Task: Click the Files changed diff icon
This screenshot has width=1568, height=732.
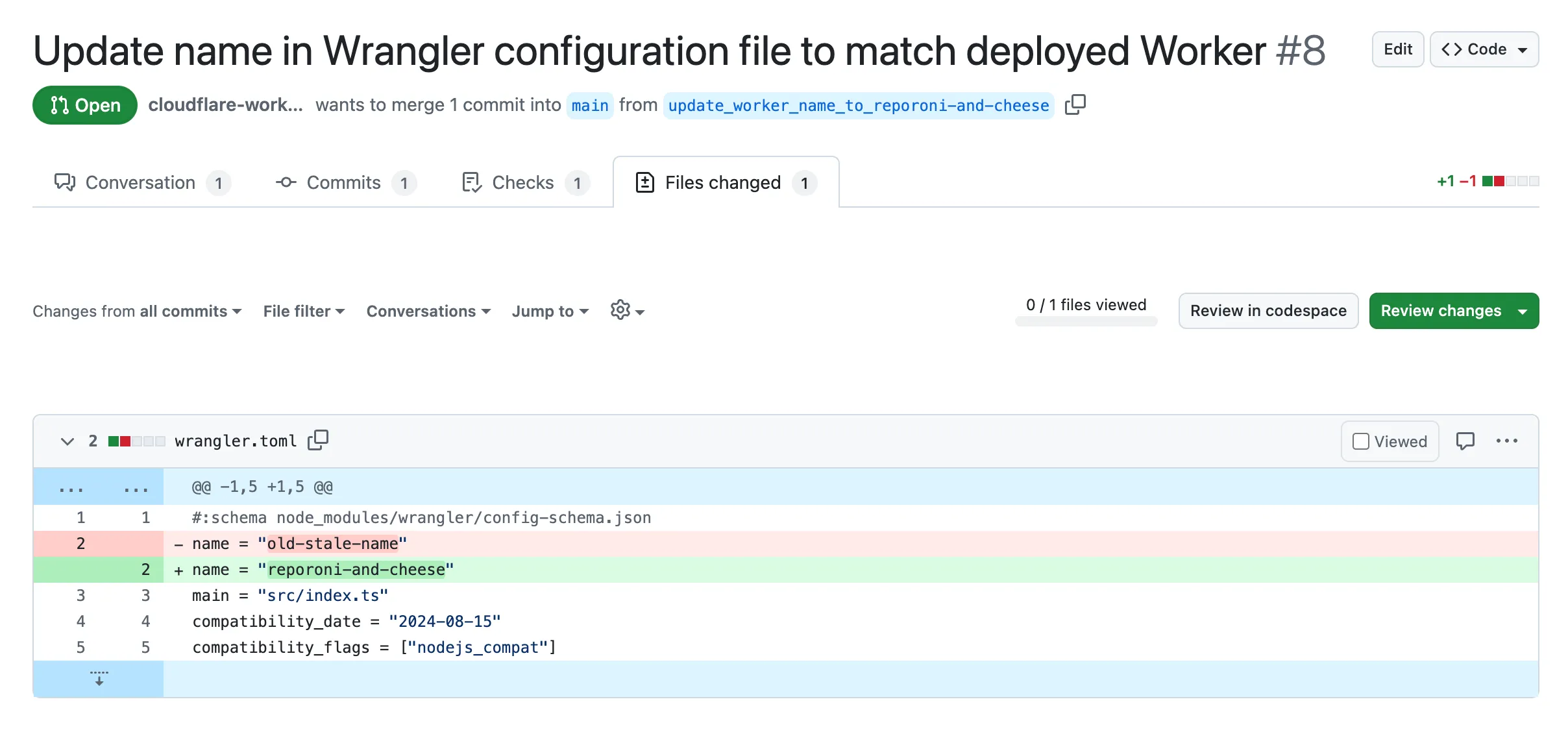Action: 644,182
